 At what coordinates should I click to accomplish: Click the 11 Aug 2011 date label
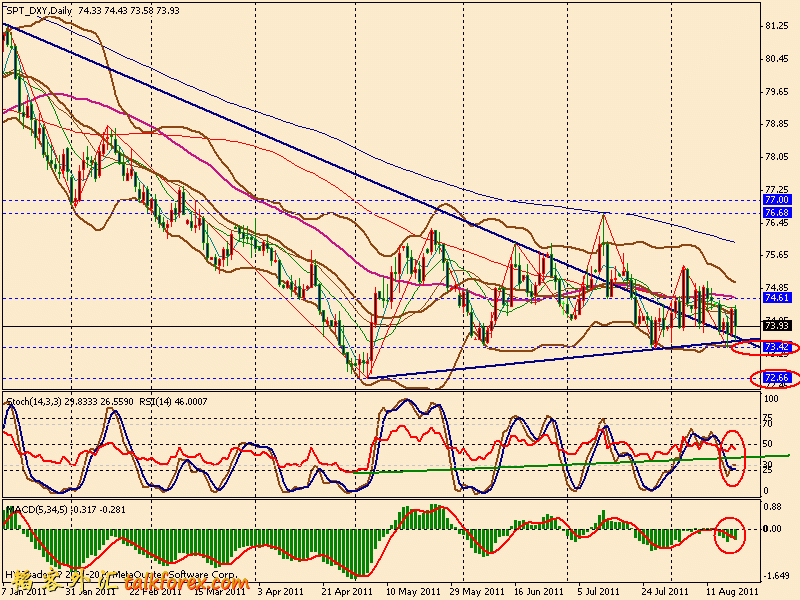pyautogui.click(x=732, y=592)
